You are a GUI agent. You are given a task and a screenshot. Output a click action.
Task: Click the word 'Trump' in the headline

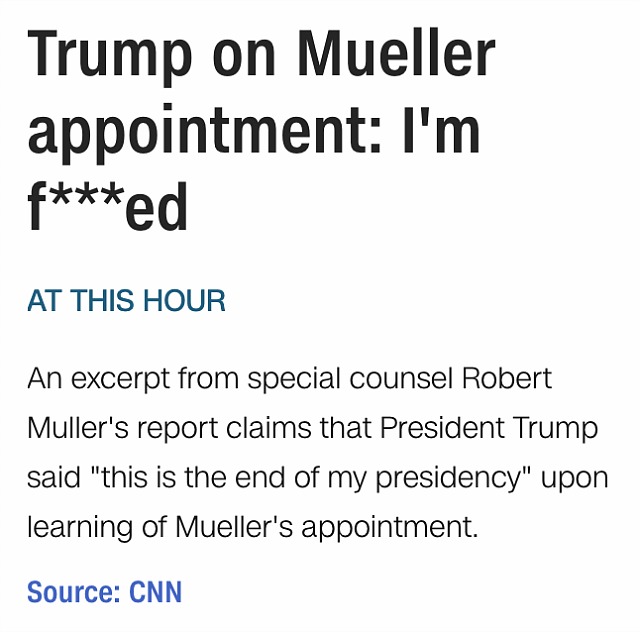coord(110,57)
